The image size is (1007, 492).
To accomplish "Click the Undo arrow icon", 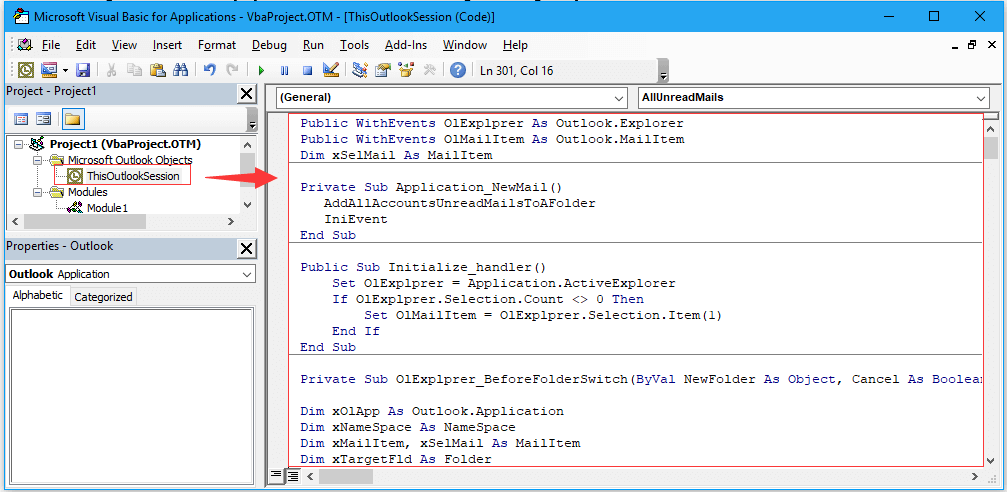I will (x=210, y=70).
